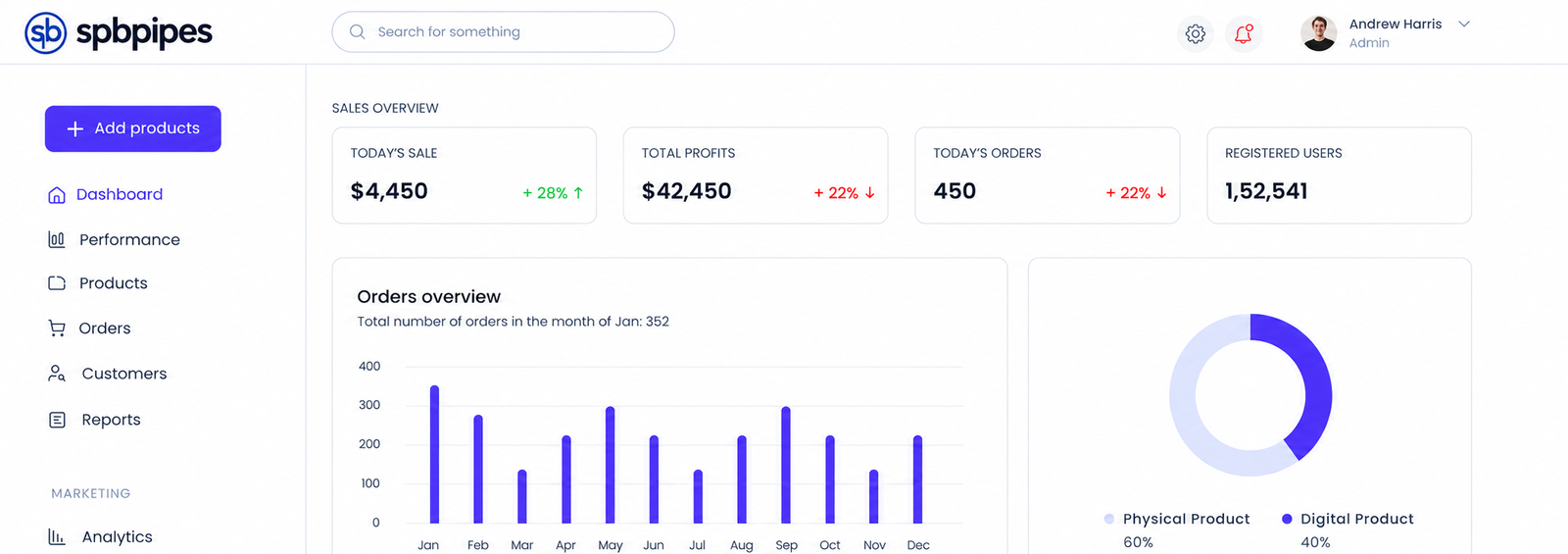The image size is (1568, 554).
Task: Click the Analytics chart icon
Action: tap(57, 536)
